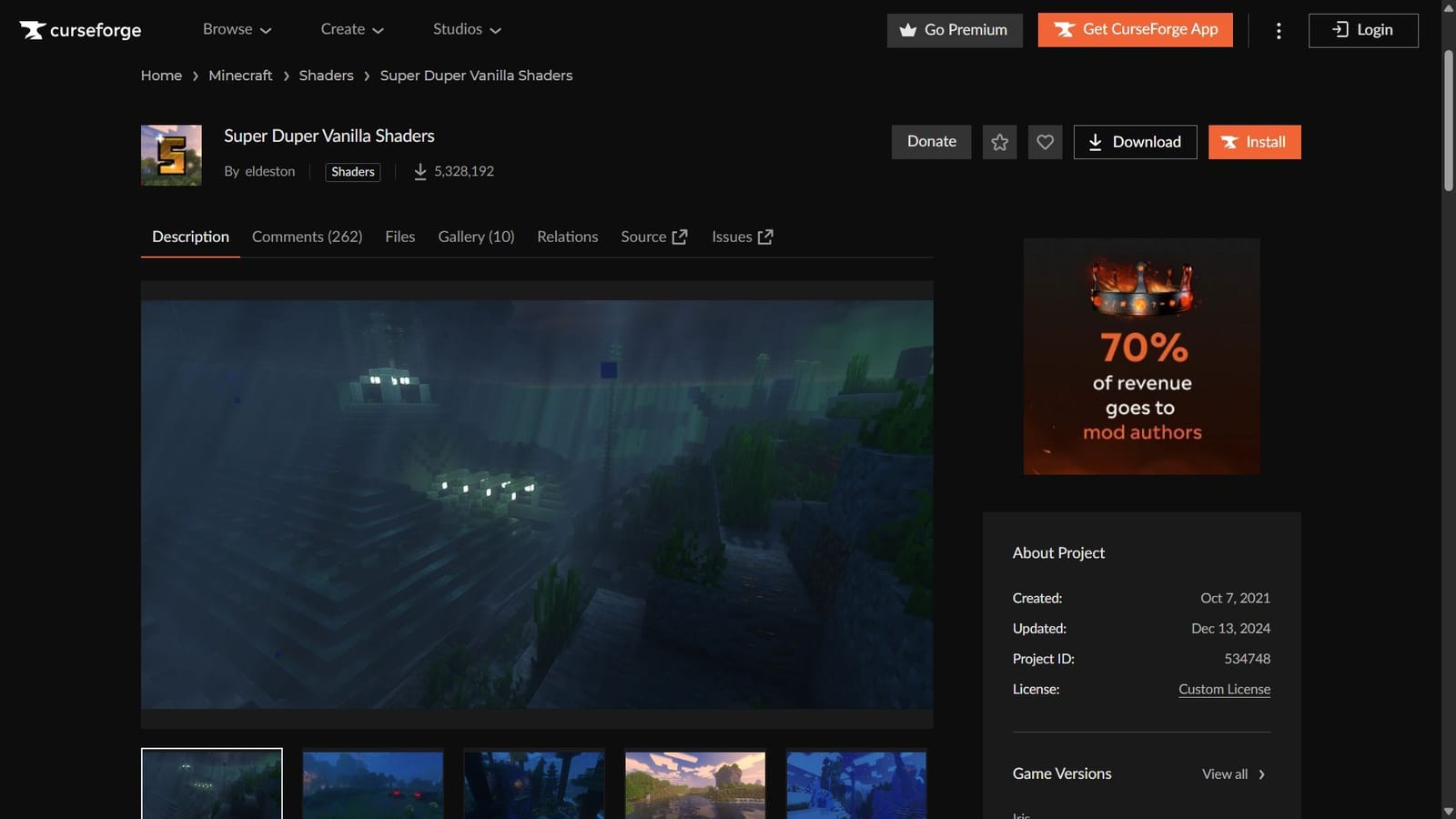Favorite the project with the heart icon
Viewport: 1456px width, 819px height.
[1045, 142]
